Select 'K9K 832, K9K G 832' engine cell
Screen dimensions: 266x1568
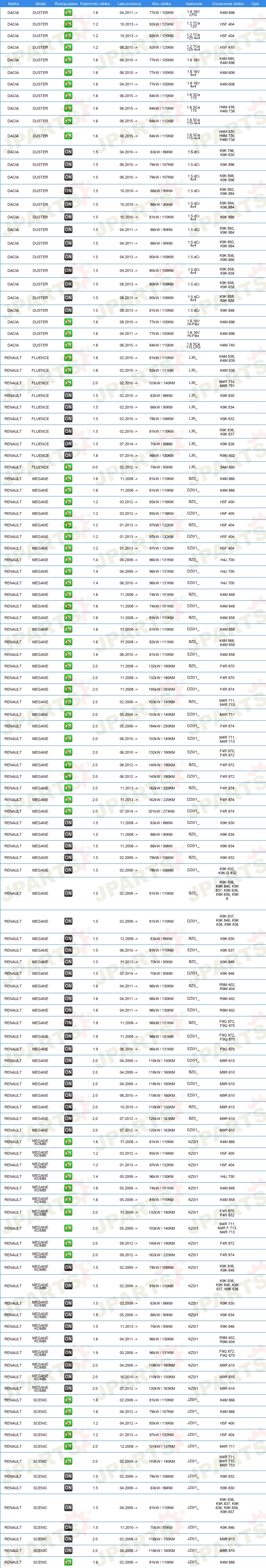[x=227, y=871]
